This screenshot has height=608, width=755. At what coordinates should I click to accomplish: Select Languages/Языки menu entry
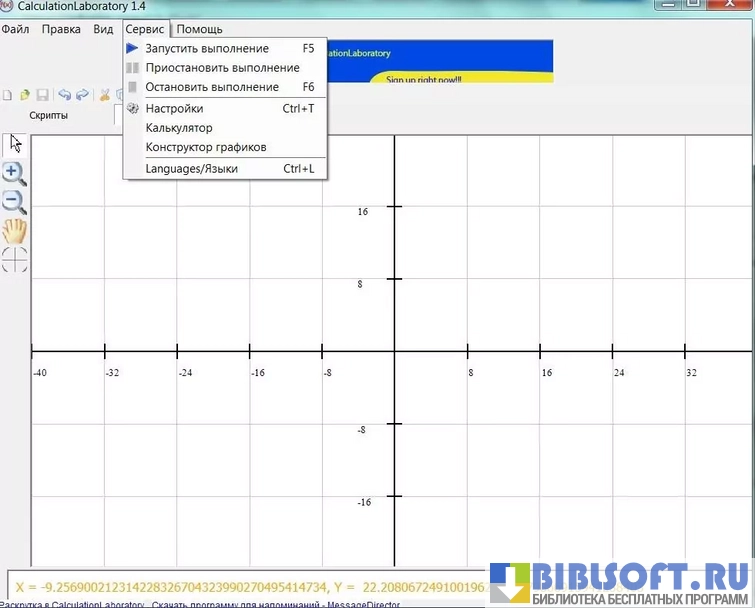point(192,169)
